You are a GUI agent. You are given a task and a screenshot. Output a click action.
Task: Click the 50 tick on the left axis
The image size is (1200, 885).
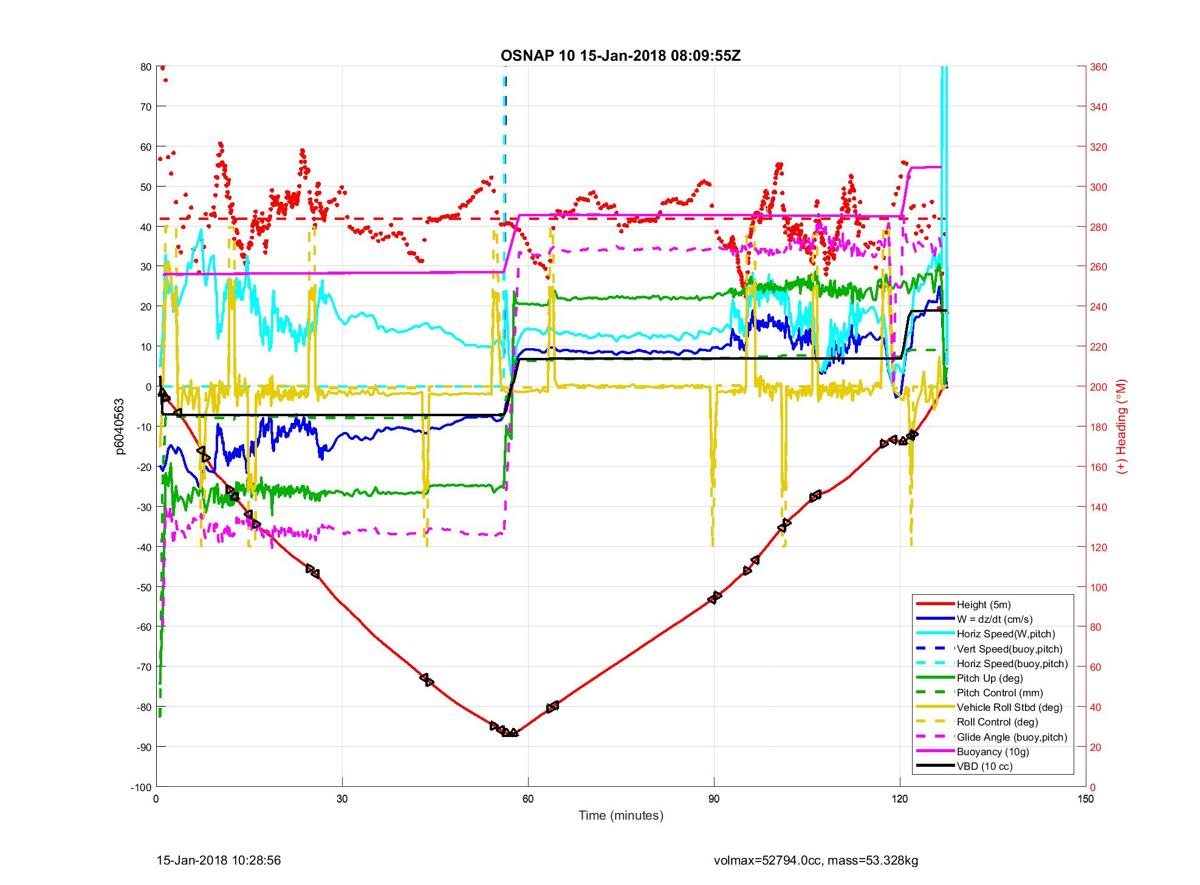point(145,187)
